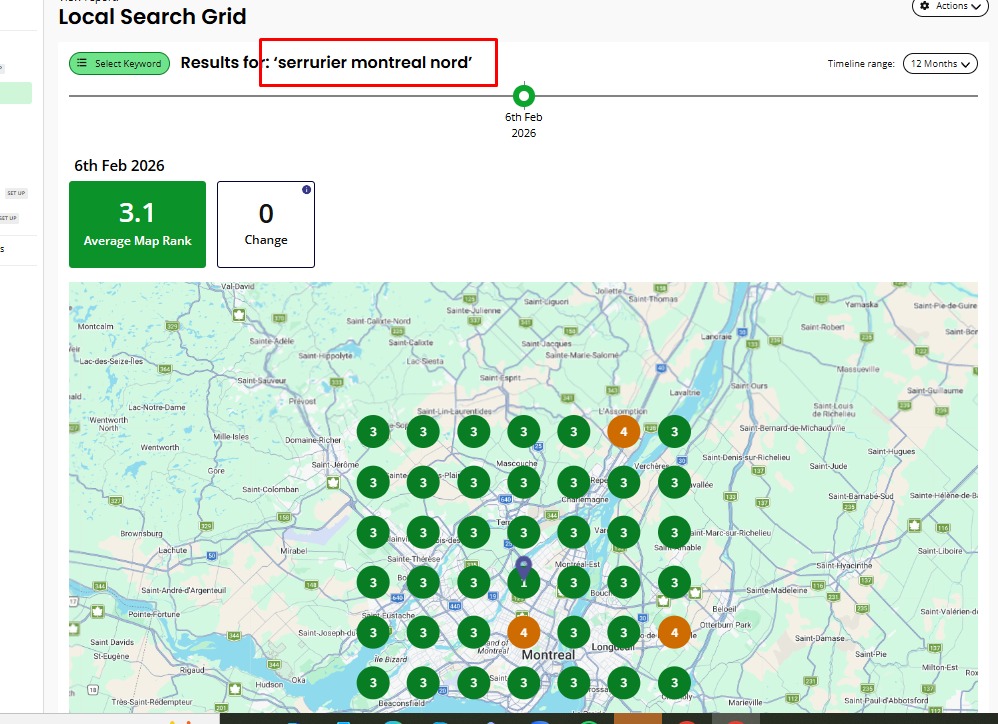998x724 pixels.
Task: Click the rank 1 grid marker
Action: (x=524, y=583)
